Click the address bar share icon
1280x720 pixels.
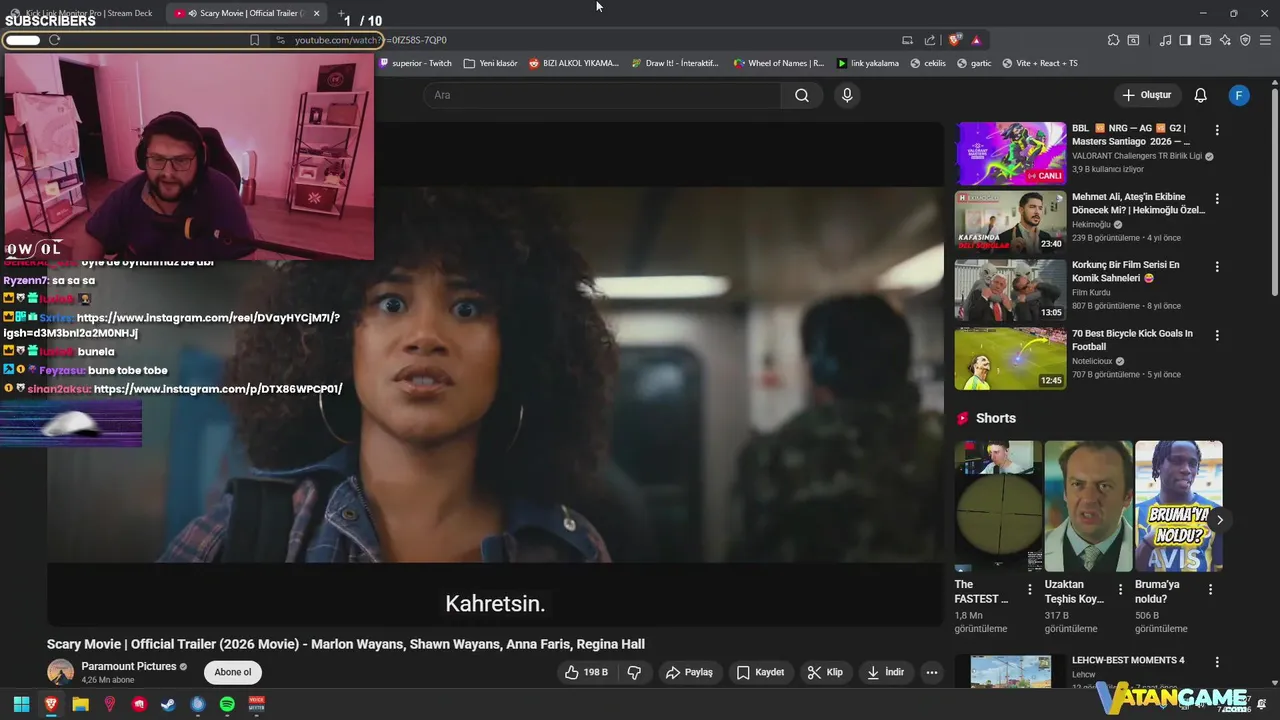click(x=930, y=40)
